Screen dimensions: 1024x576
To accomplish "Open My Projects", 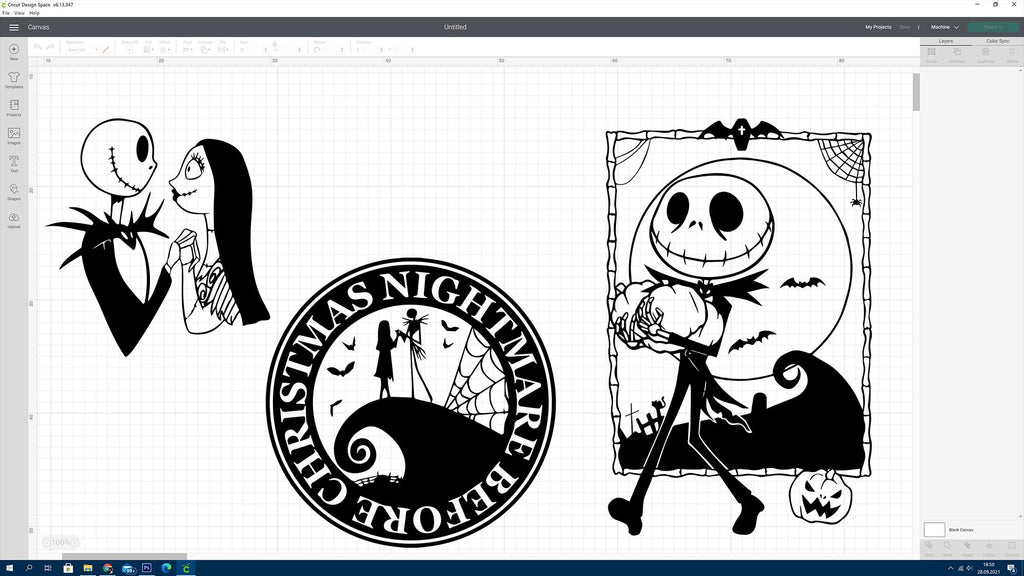I will point(878,27).
